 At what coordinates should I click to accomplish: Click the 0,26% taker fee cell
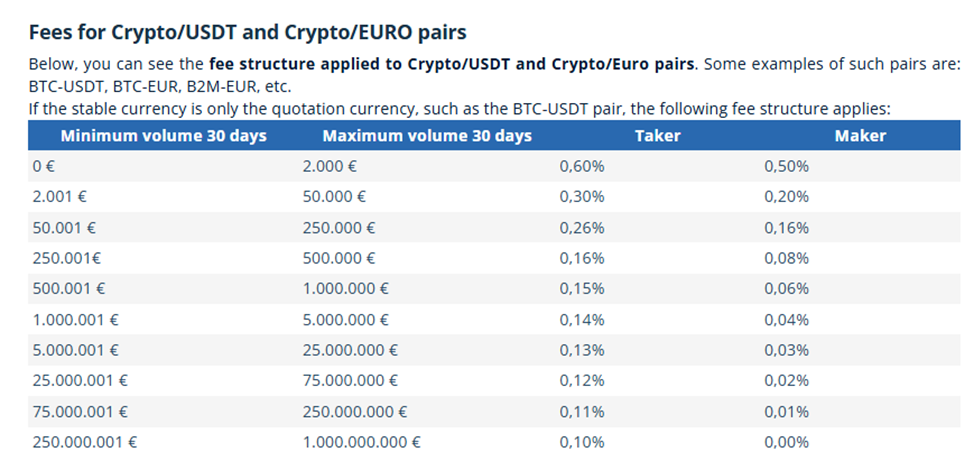click(x=582, y=228)
